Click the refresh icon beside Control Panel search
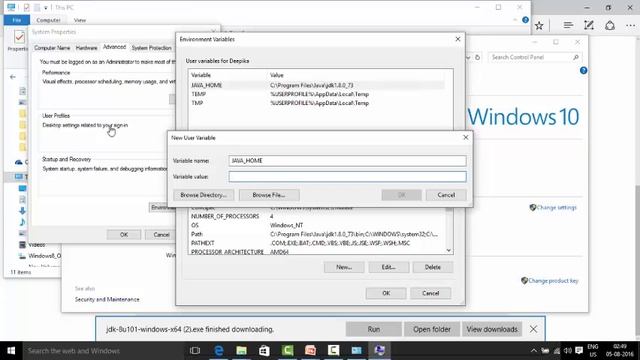 click(x=477, y=58)
